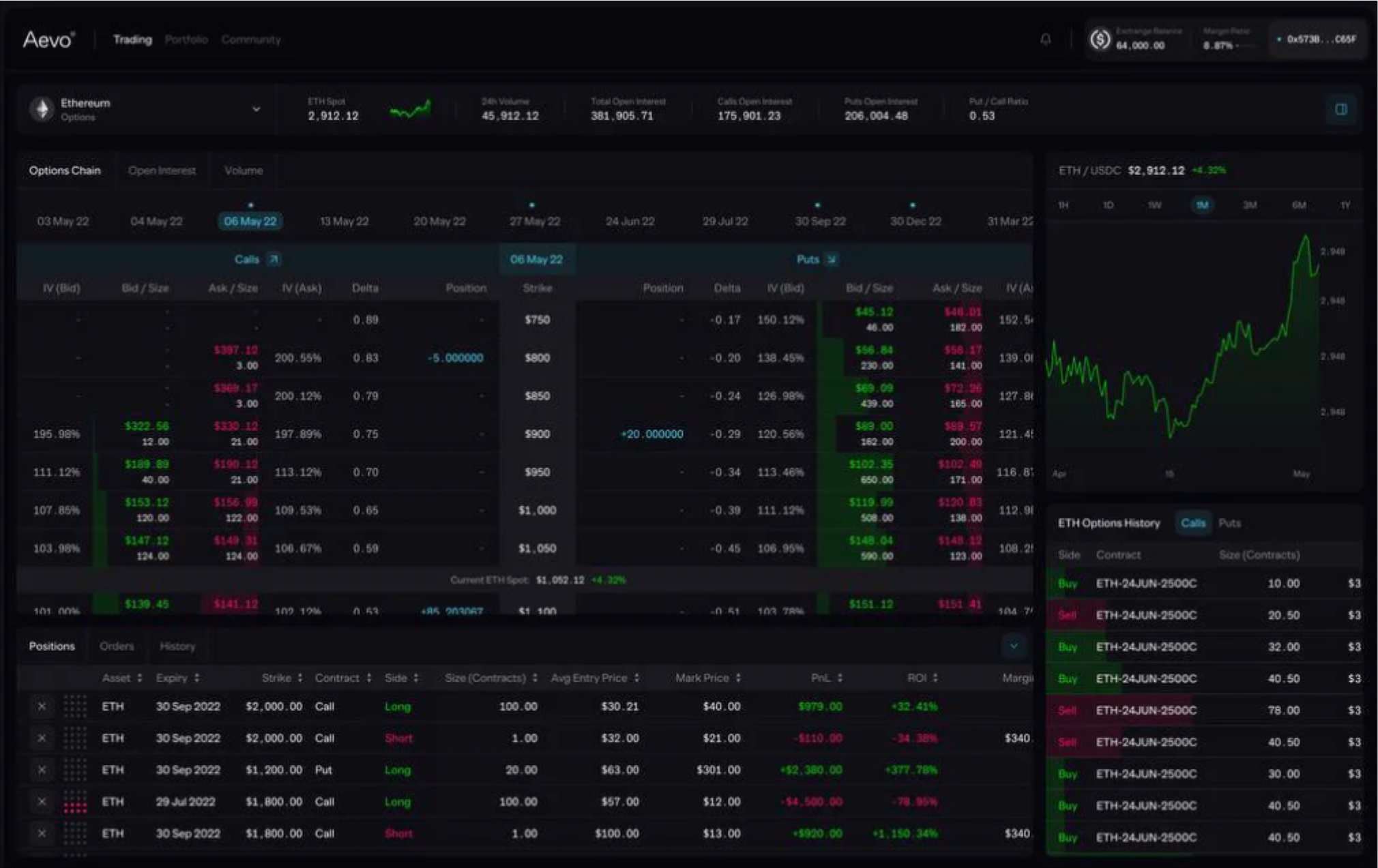The image size is (1378, 868).
Task: Click the Ethereum logo in the market selector
Action: click(x=41, y=108)
